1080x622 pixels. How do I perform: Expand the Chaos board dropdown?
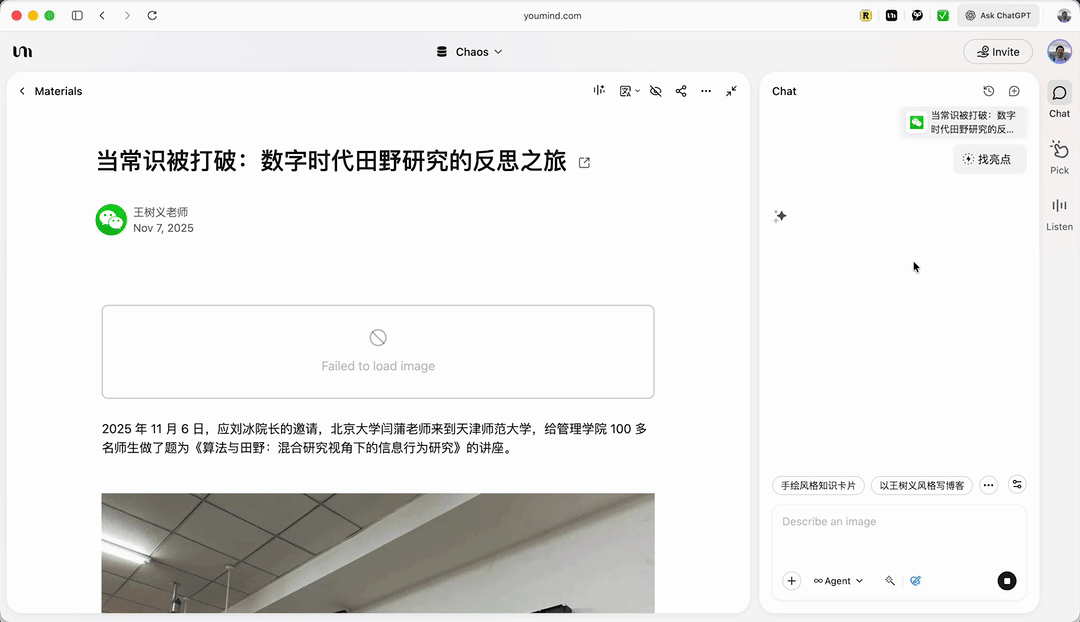pos(470,52)
